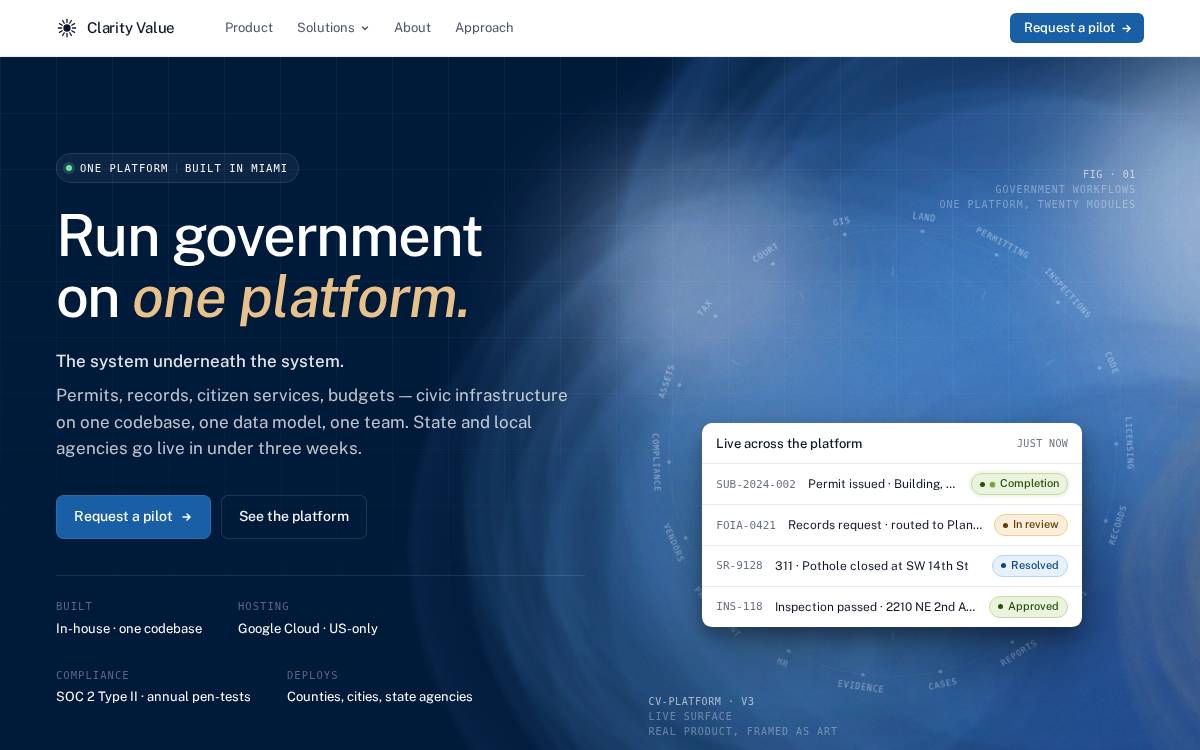Image resolution: width=1200 pixels, height=750 pixels.
Task: Click the GIS module label on the ring
Action: (x=841, y=222)
